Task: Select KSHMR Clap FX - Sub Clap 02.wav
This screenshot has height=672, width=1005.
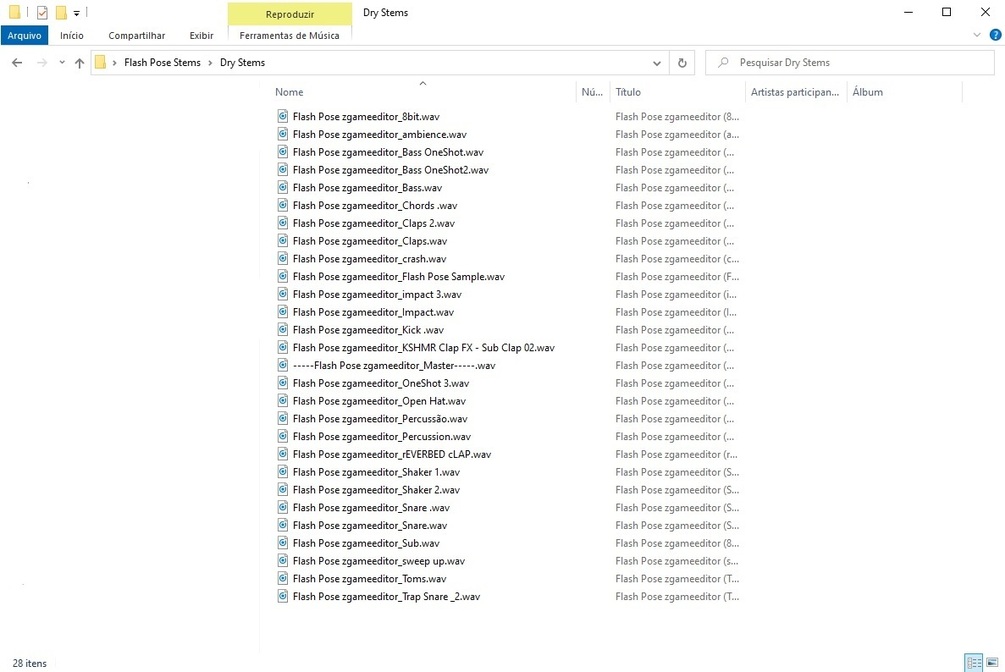Action: coord(424,348)
